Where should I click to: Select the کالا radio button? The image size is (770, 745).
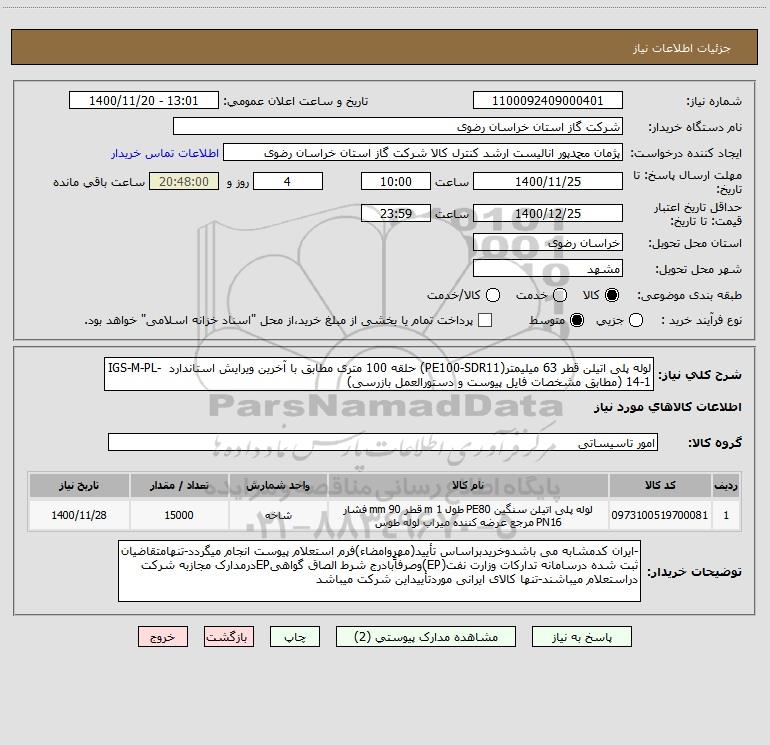pyautogui.click(x=611, y=295)
